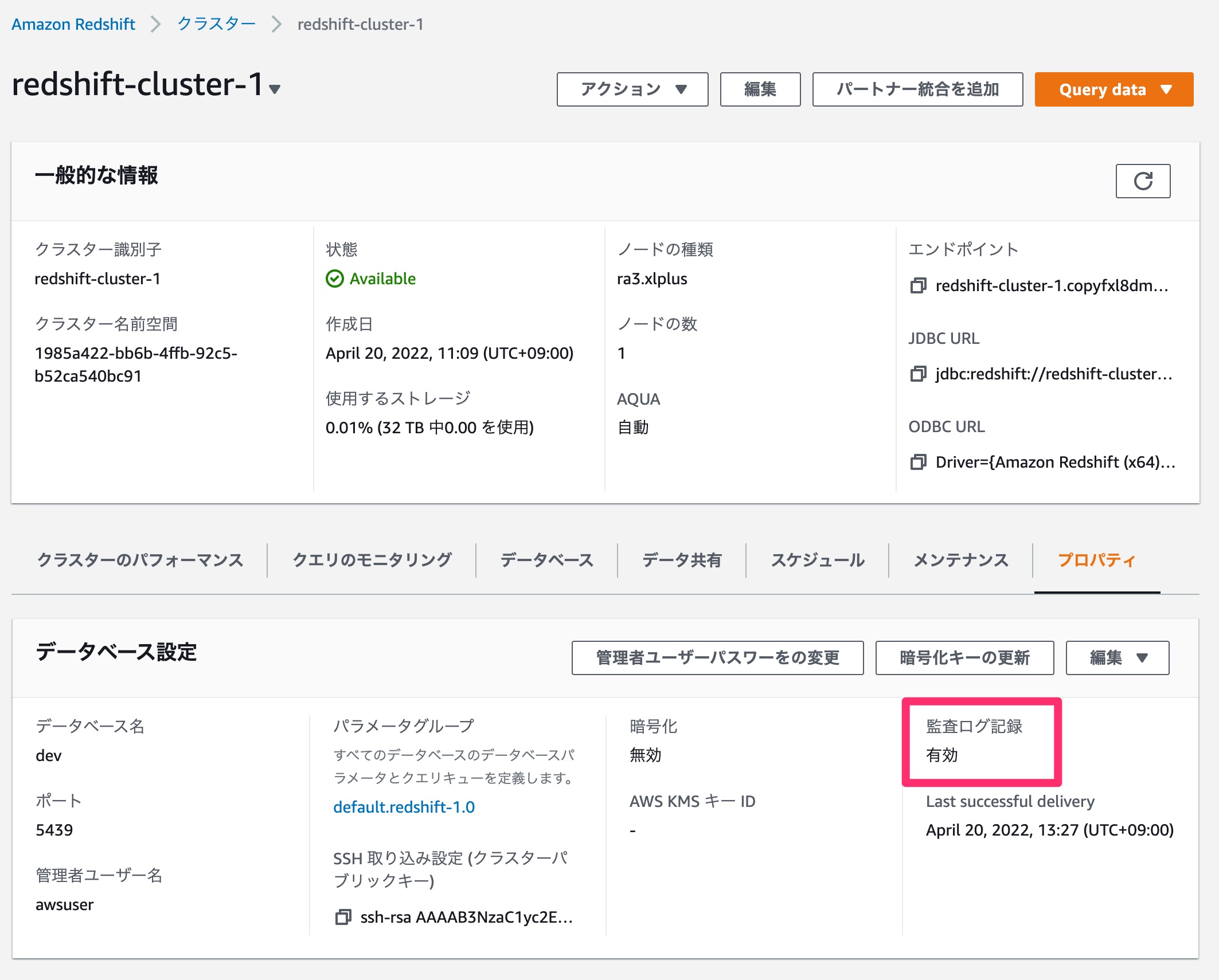Open the データベース tab
The width and height of the screenshot is (1219, 980).
point(546,560)
